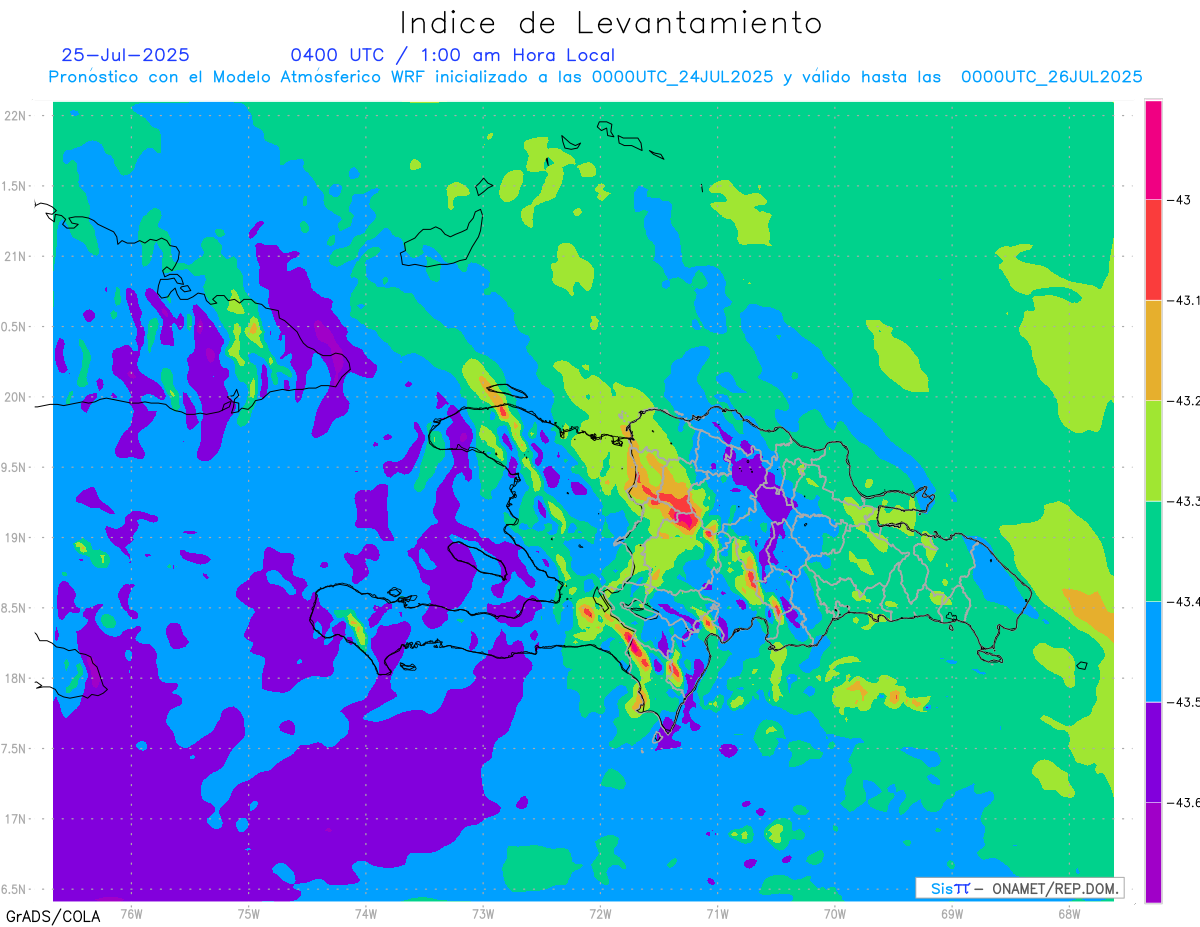Click the title "Indice de Levantamiento"
Screen dimensions: 1200x927
tap(610, 22)
